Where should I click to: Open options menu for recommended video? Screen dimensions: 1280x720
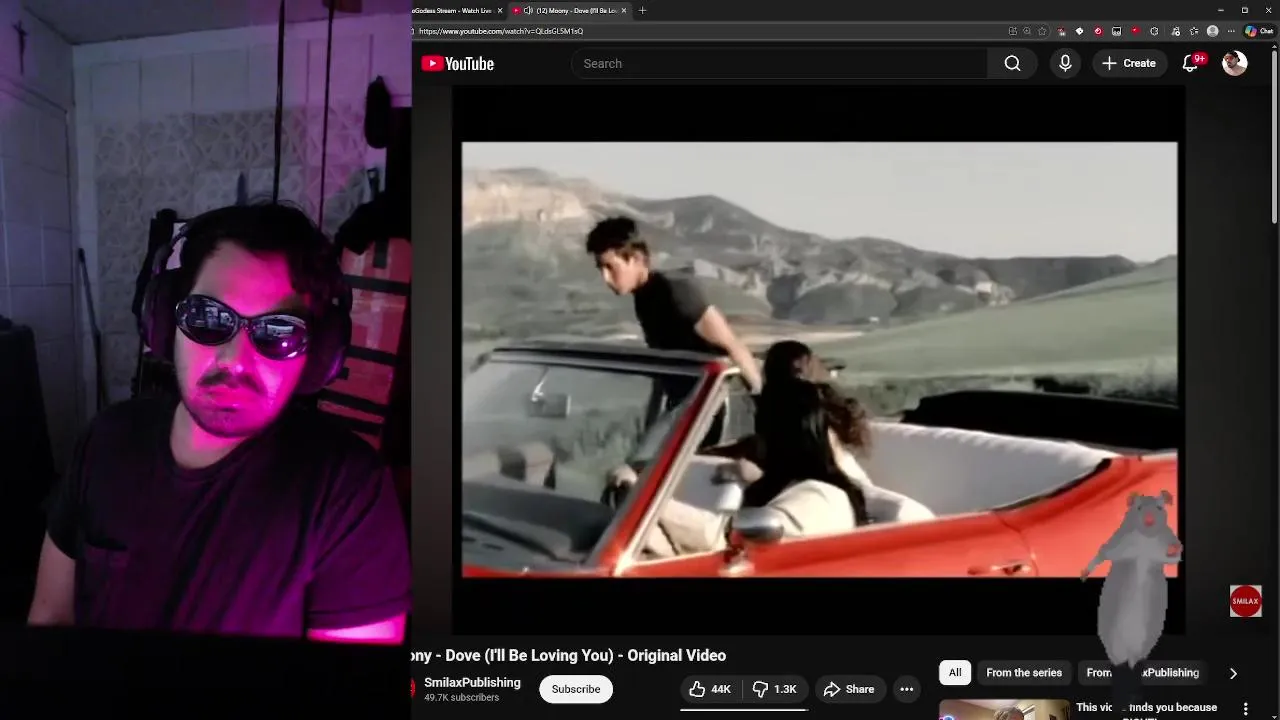coord(1245,709)
